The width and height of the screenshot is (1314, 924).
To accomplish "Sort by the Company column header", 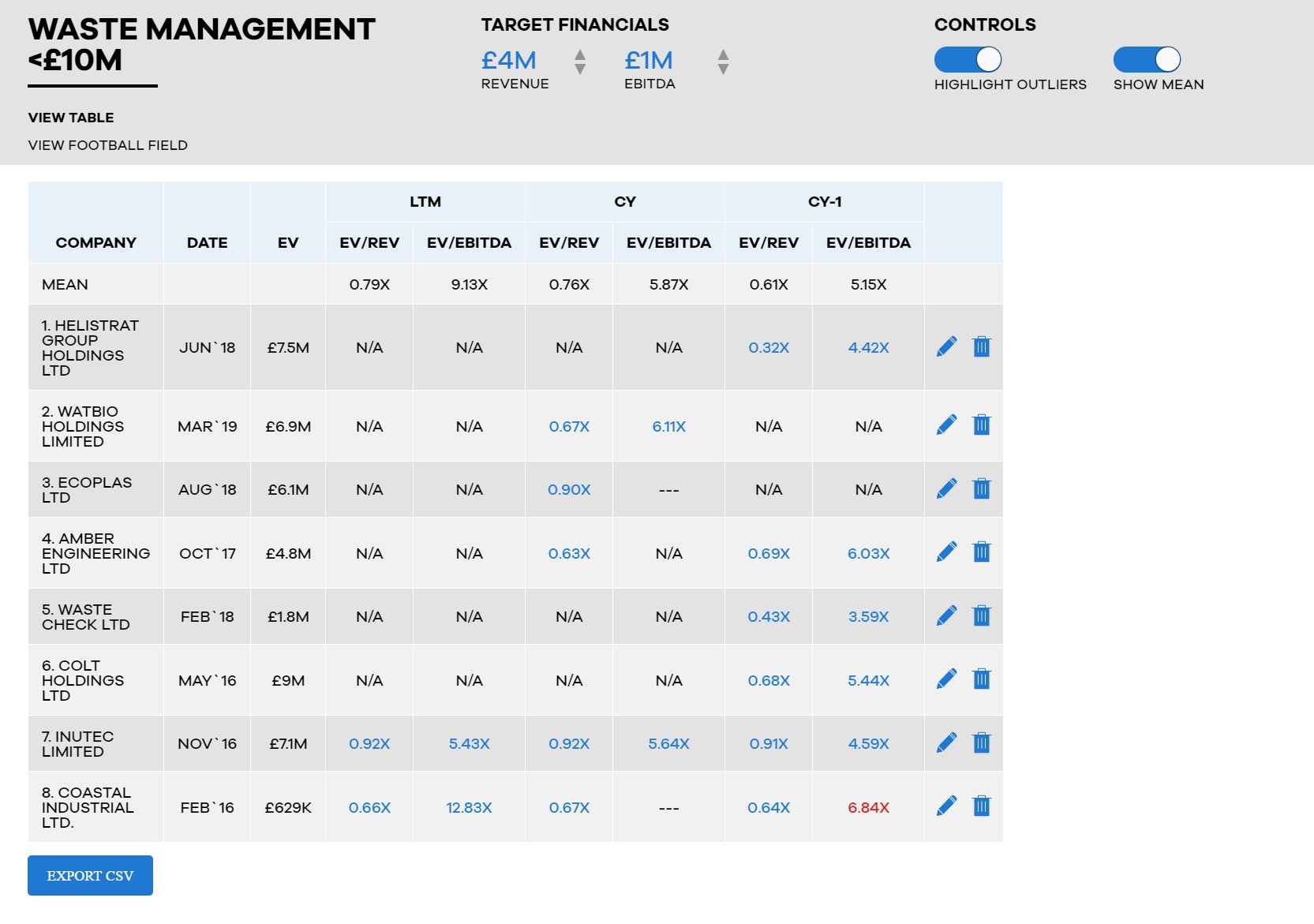I will [96, 242].
